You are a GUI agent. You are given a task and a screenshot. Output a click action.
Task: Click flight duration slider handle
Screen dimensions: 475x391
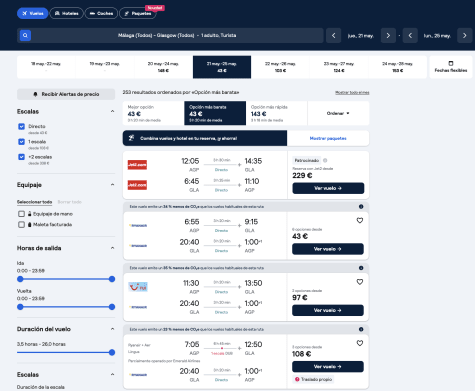pyautogui.click(x=112, y=352)
